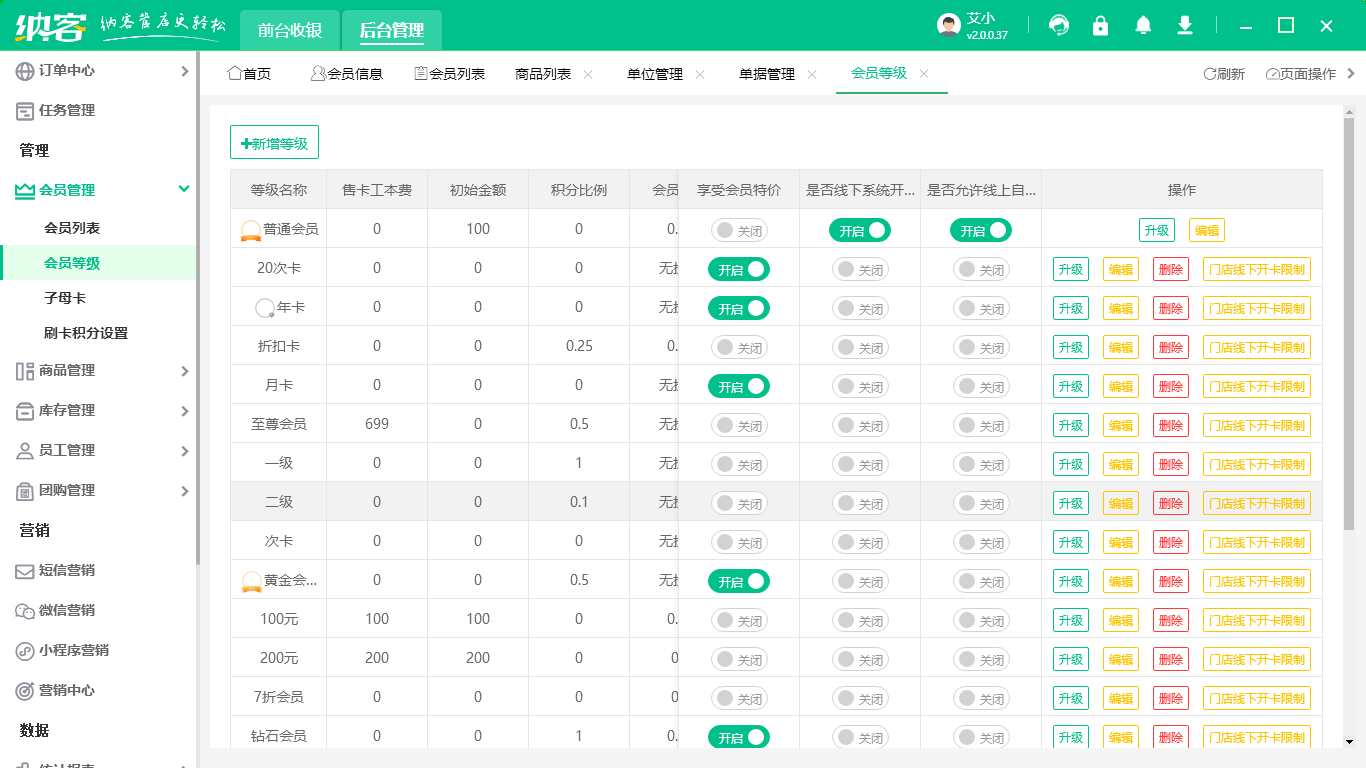
Task: Collapse the 会员管理 sidebar section
Action: (183, 189)
